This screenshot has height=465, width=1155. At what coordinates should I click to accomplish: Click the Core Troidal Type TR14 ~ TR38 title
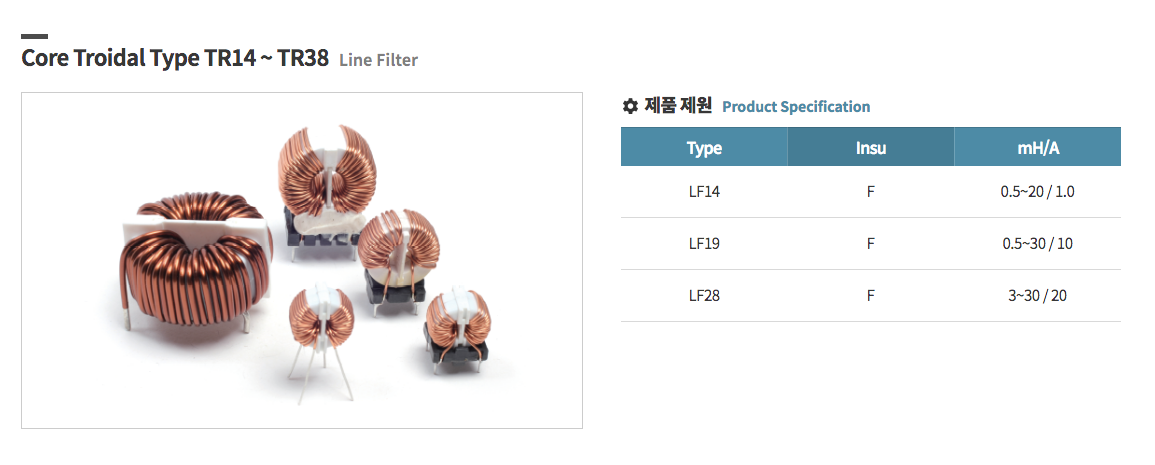pos(175,58)
